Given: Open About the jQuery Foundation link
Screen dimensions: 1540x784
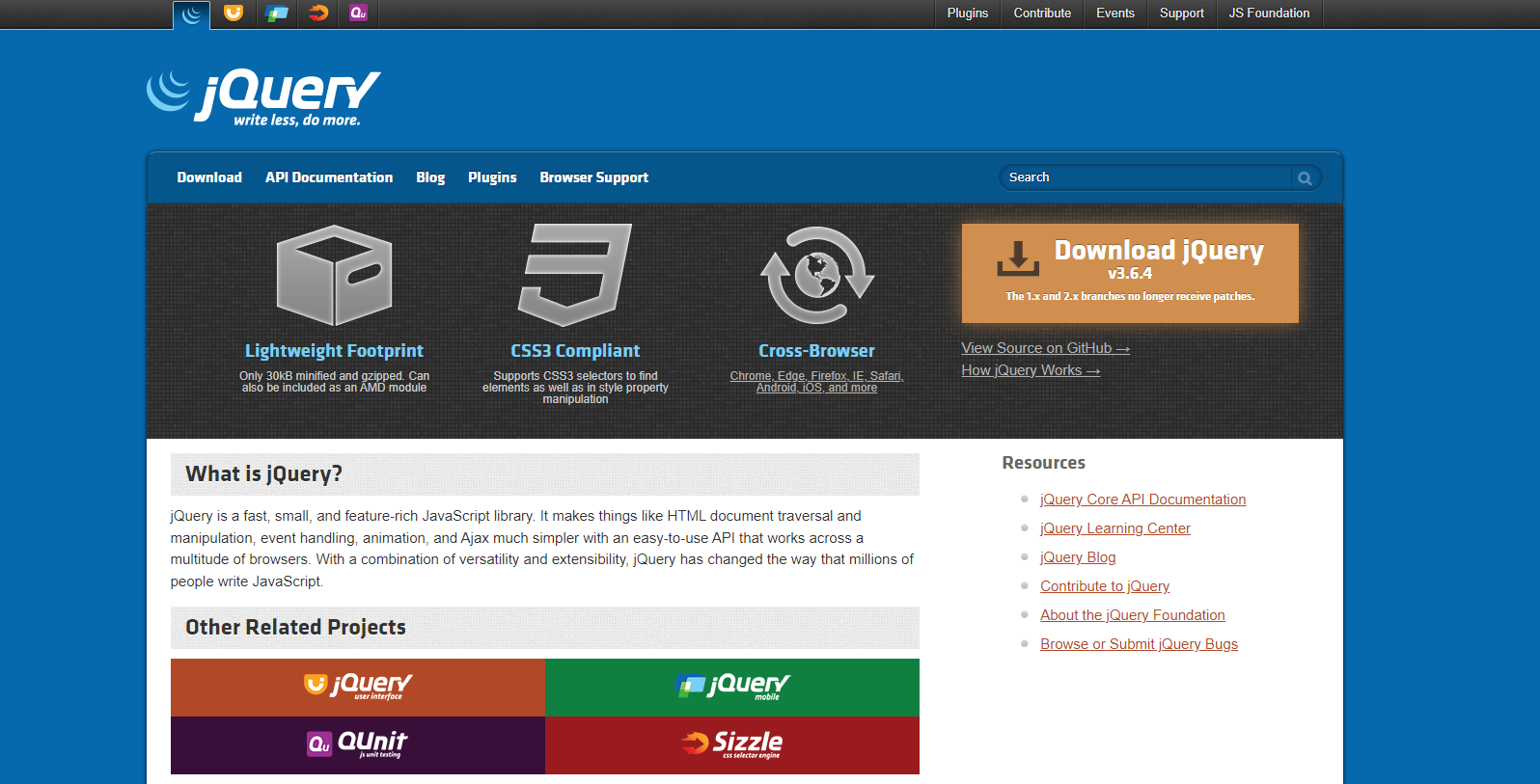Looking at the screenshot, I should coord(1133,615).
